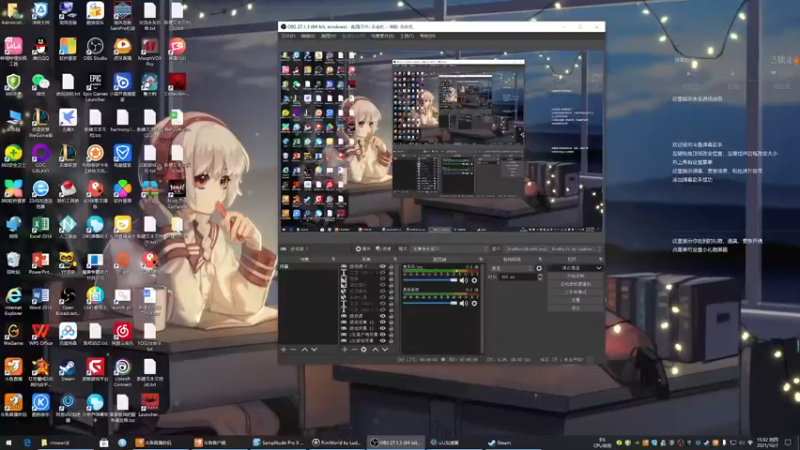Launch the Steam desktop shortcut

[x=68, y=370]
